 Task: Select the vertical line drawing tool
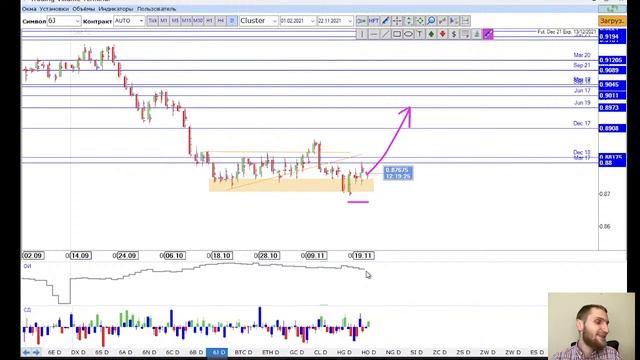[x=362, y=34]
